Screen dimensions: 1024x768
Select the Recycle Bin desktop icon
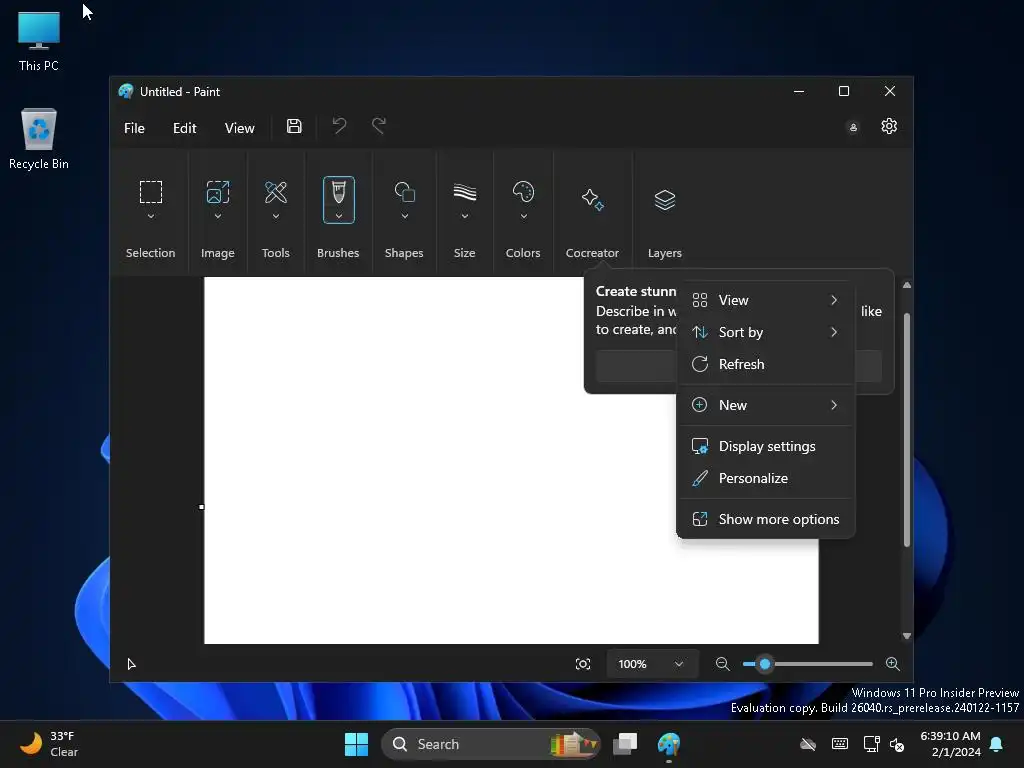39,138
